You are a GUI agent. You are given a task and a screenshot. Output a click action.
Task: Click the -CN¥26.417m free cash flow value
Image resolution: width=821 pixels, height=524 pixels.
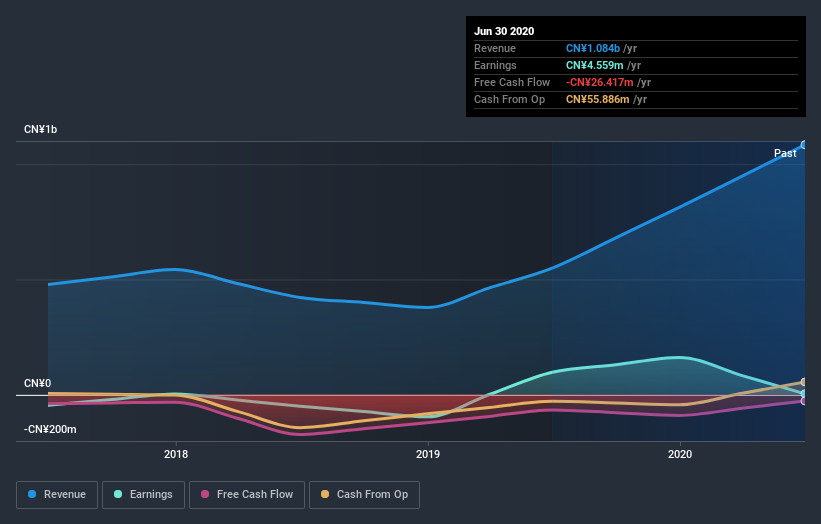[x=600, y=82]
